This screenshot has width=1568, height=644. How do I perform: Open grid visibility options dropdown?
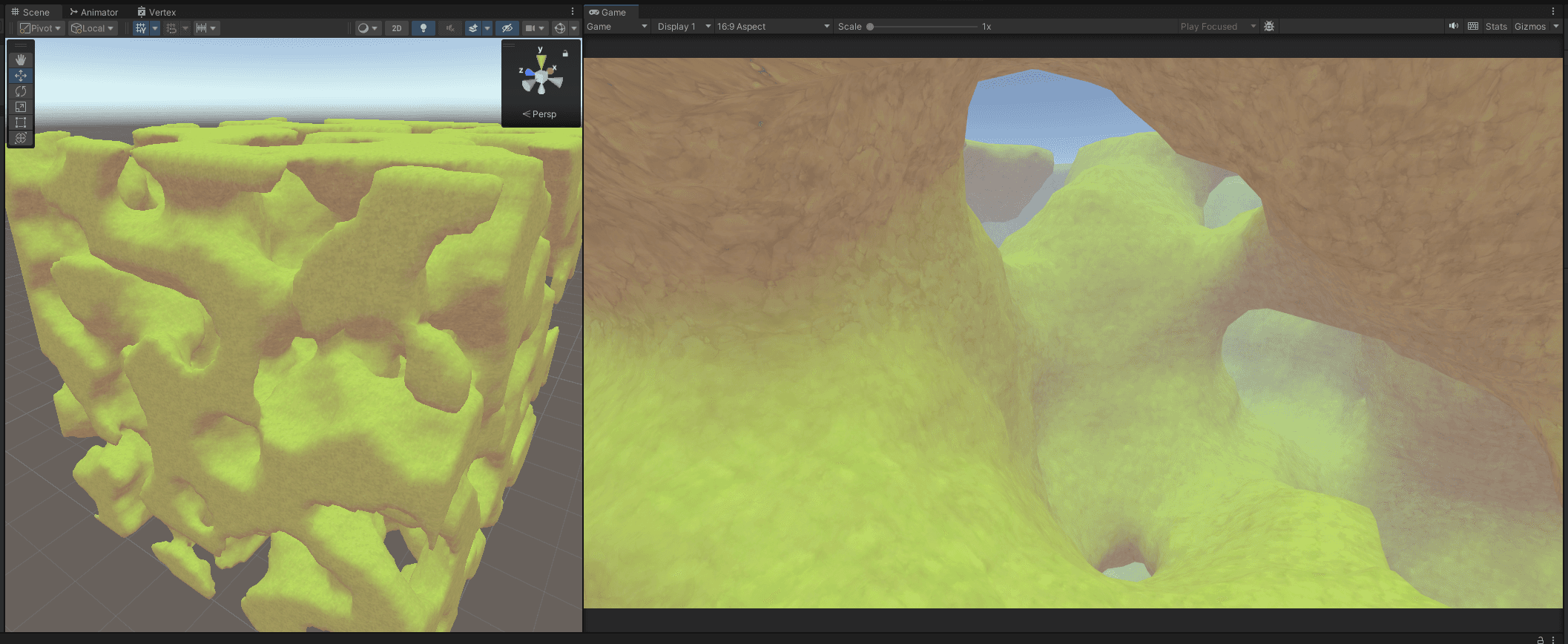[155, 28]
